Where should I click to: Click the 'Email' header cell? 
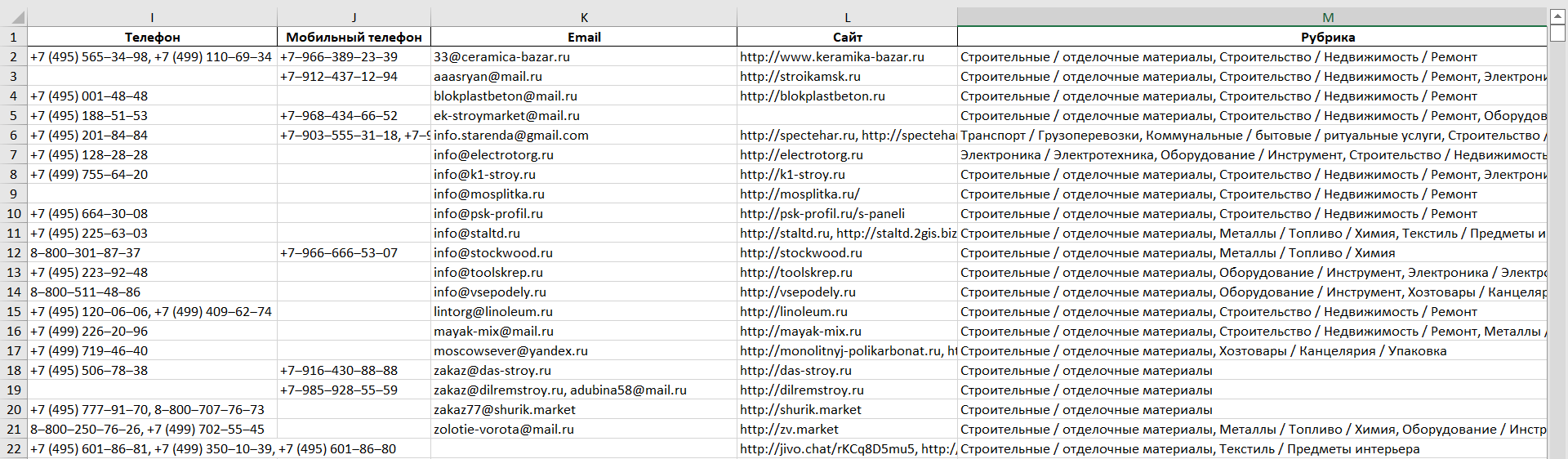coord(584,37)
